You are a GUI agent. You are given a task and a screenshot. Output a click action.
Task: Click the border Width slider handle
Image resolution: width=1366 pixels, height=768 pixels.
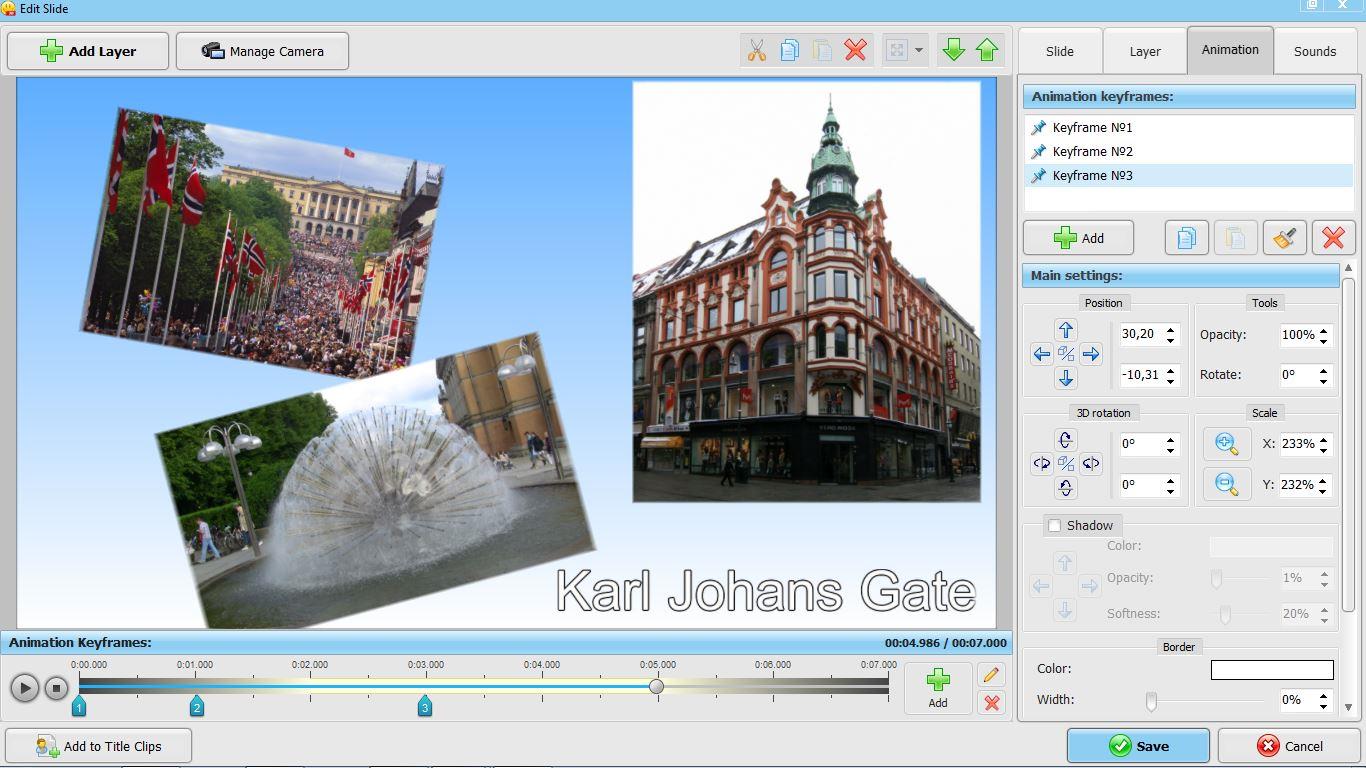coord(1151,702)
